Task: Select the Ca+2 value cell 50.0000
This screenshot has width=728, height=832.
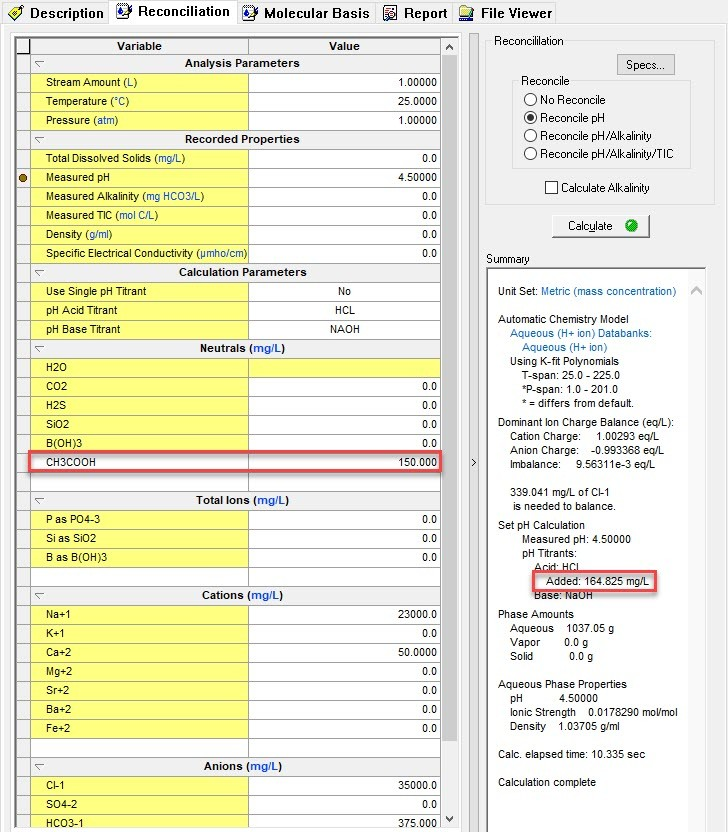Action: point(344,653)
